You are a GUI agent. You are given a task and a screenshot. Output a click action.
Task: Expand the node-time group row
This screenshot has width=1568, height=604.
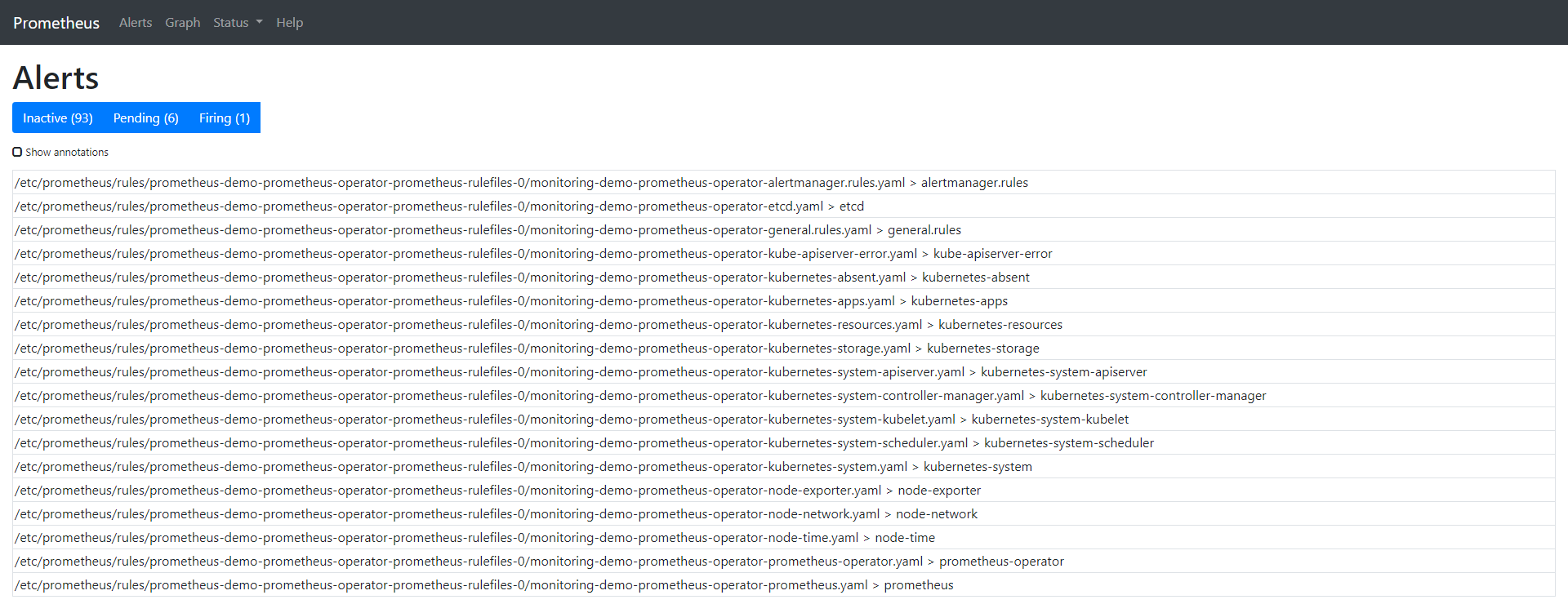[784, 538]
